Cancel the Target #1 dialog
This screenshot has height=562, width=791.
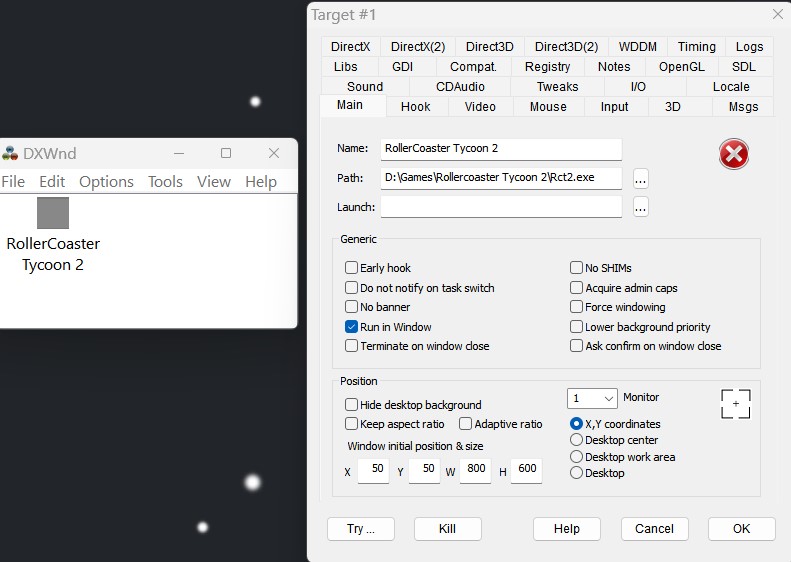coord(654,529)
